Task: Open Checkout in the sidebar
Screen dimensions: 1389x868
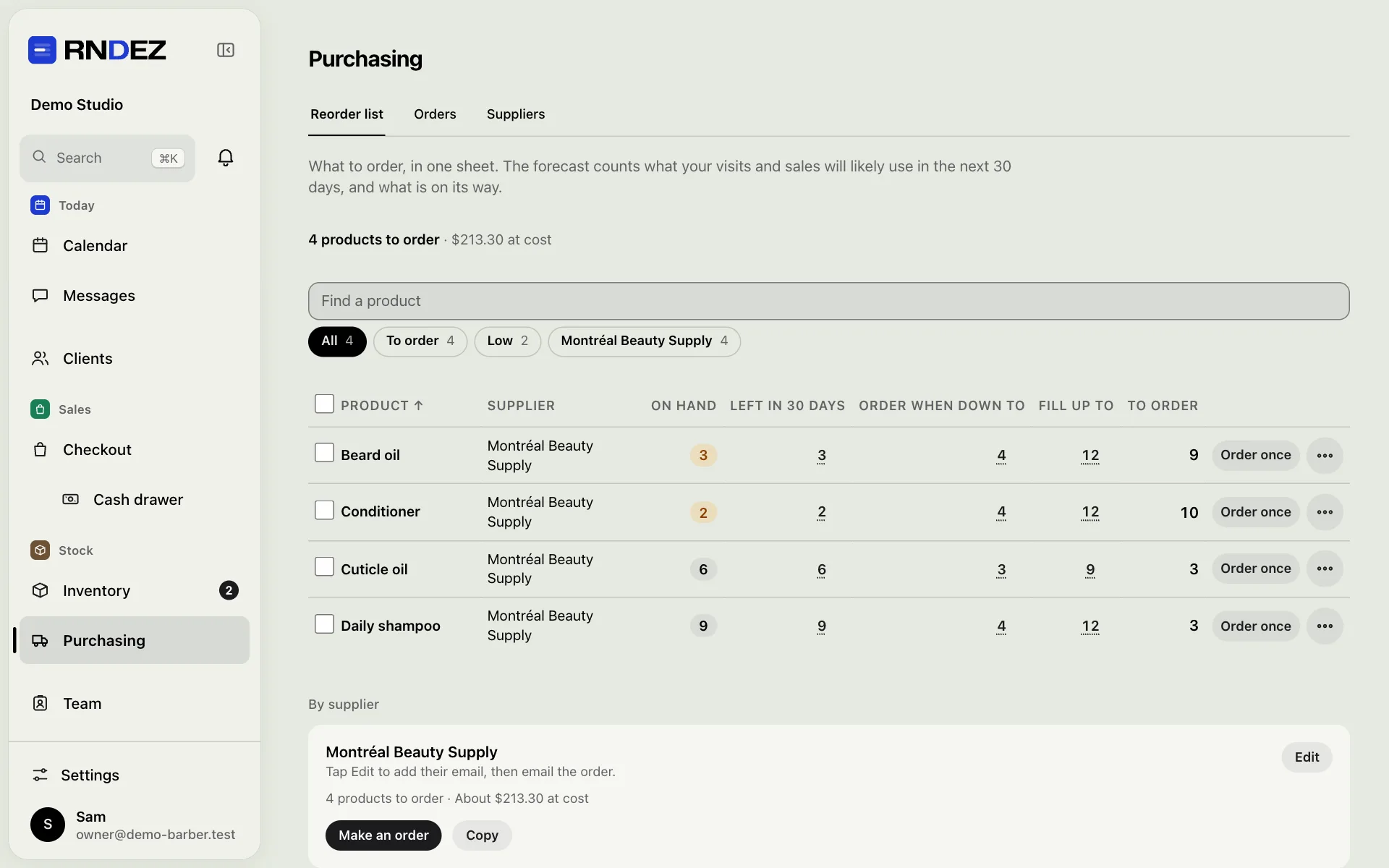Action: [135, 449]
